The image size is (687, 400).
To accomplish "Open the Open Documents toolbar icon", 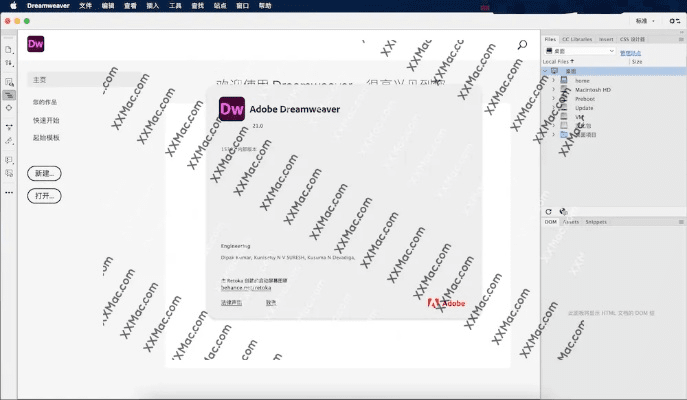I will (x=9, y=49).
